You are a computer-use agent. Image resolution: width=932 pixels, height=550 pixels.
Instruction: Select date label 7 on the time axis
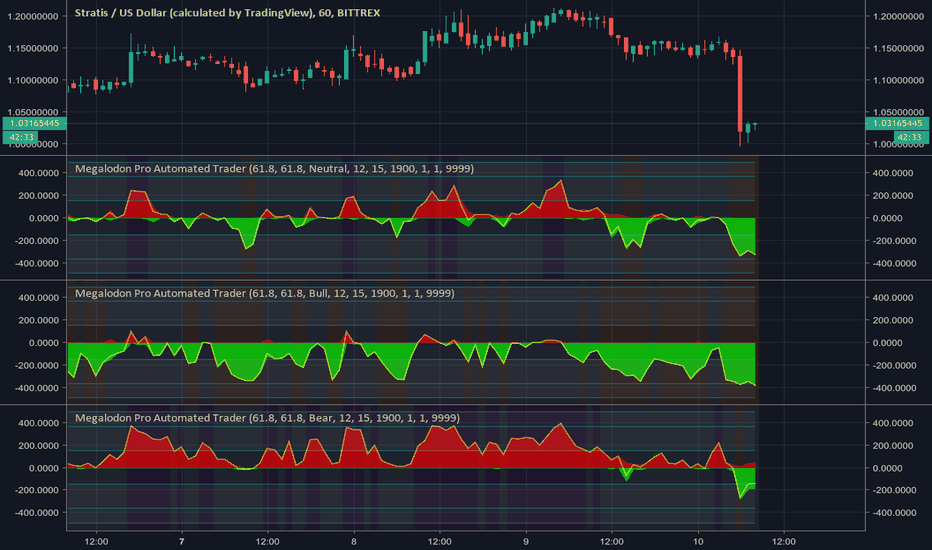click(x=181, y=542)
